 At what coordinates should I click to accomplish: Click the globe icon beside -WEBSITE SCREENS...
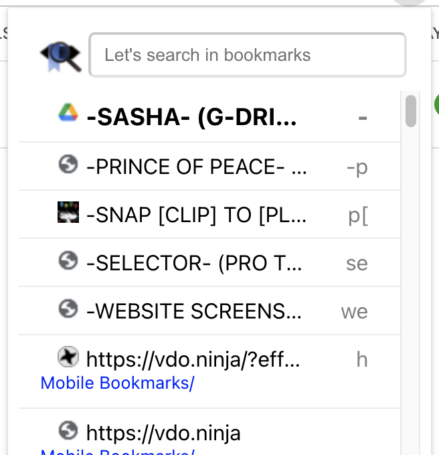click(68, 309)
